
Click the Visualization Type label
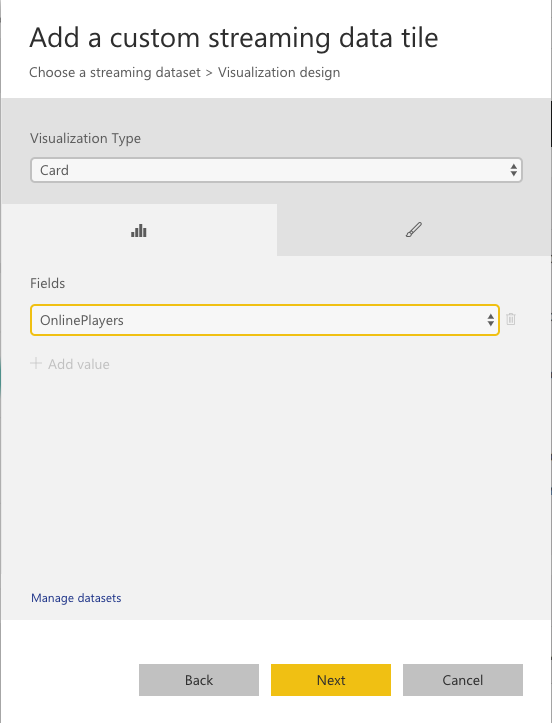pyautogui.click(x=85, y=138)
